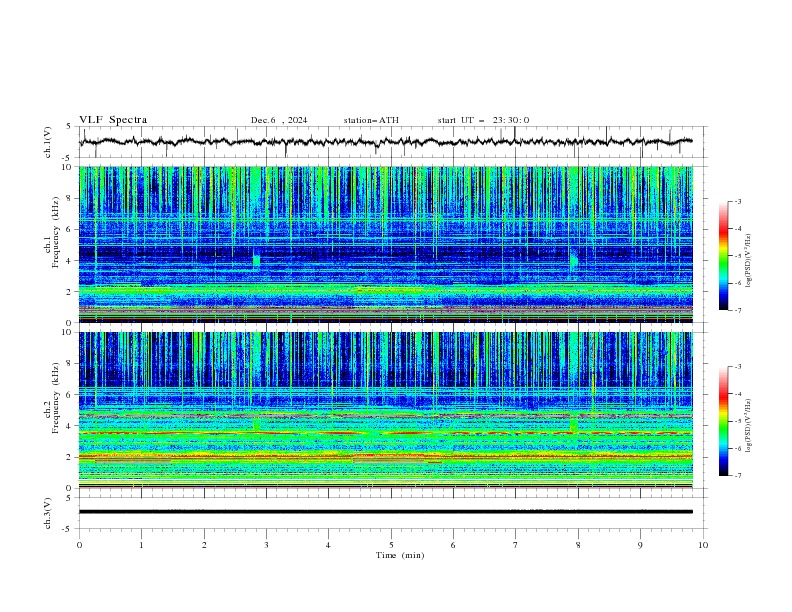Image resolution: width=792 pixels, height=612 pixels.
Task: Click the ch.1 PSD color bar
Action: [x=723, y=256]
